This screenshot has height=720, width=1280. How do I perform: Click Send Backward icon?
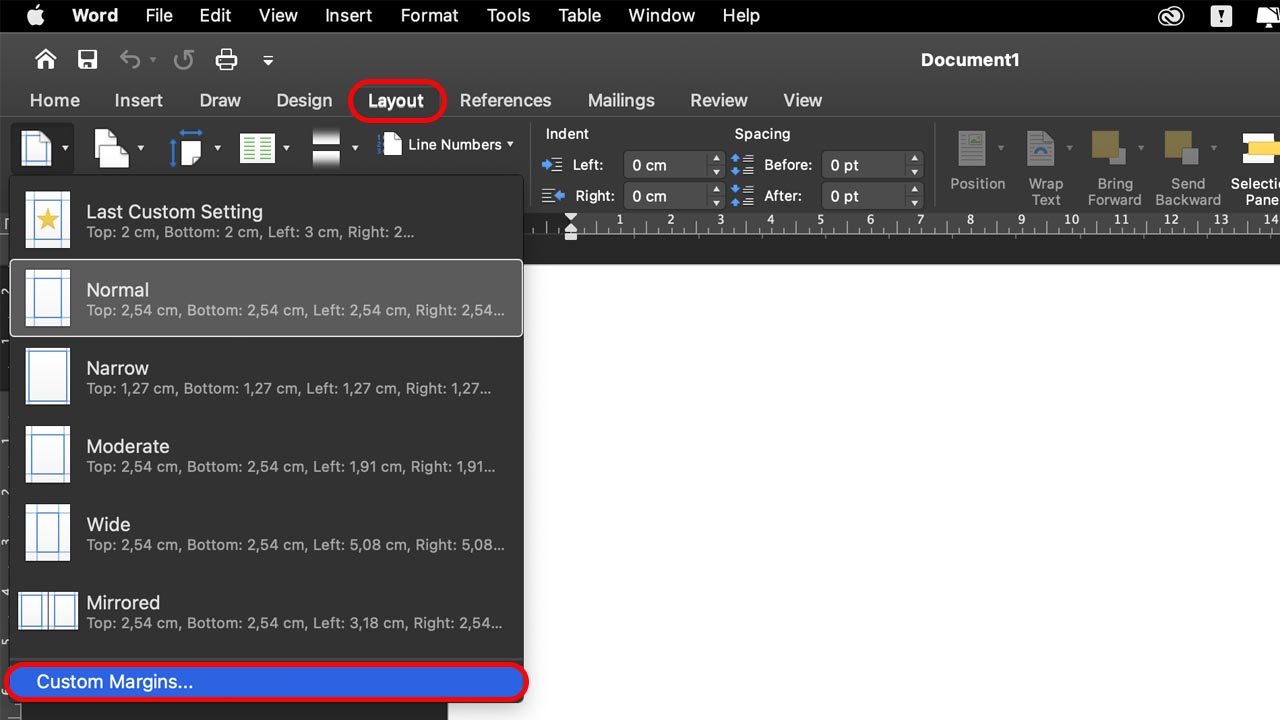pyautogui.click(x=1182, y=149)
